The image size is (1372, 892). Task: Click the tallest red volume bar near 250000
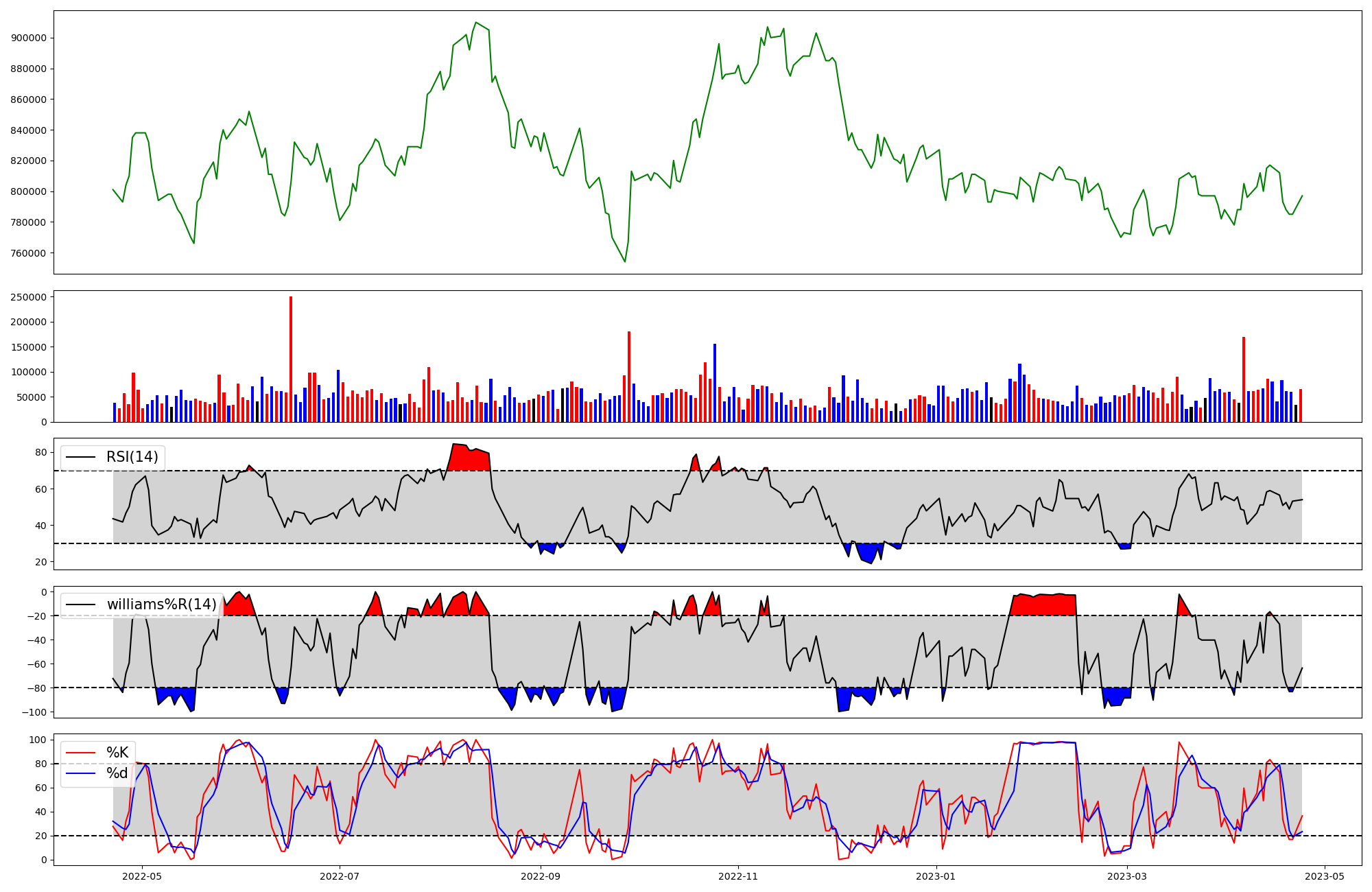291,357
